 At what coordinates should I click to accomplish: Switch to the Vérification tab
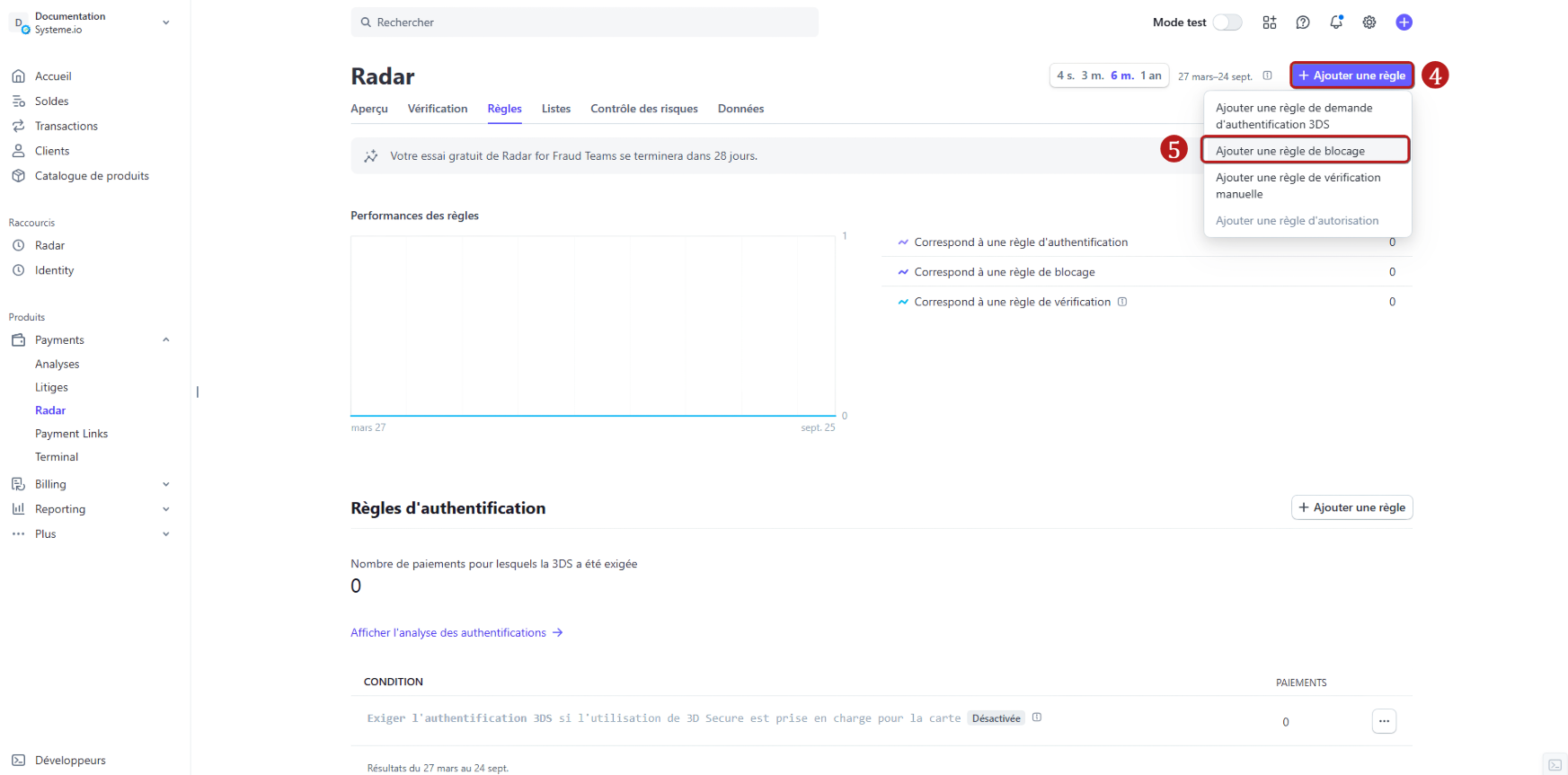pyautogui.click(x=438, y=109)
